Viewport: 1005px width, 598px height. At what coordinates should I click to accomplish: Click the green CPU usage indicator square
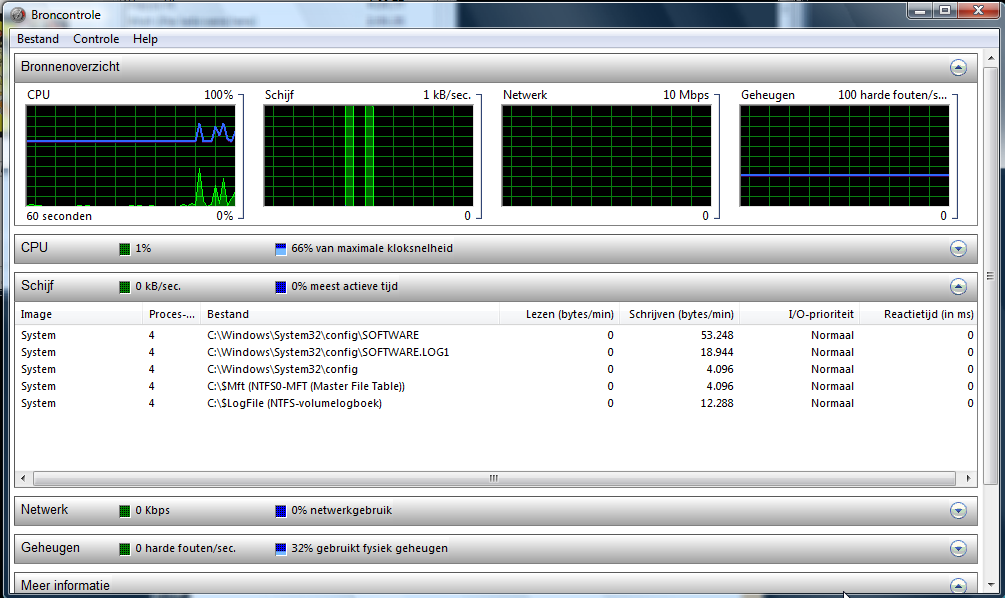[x=124, y=249]
